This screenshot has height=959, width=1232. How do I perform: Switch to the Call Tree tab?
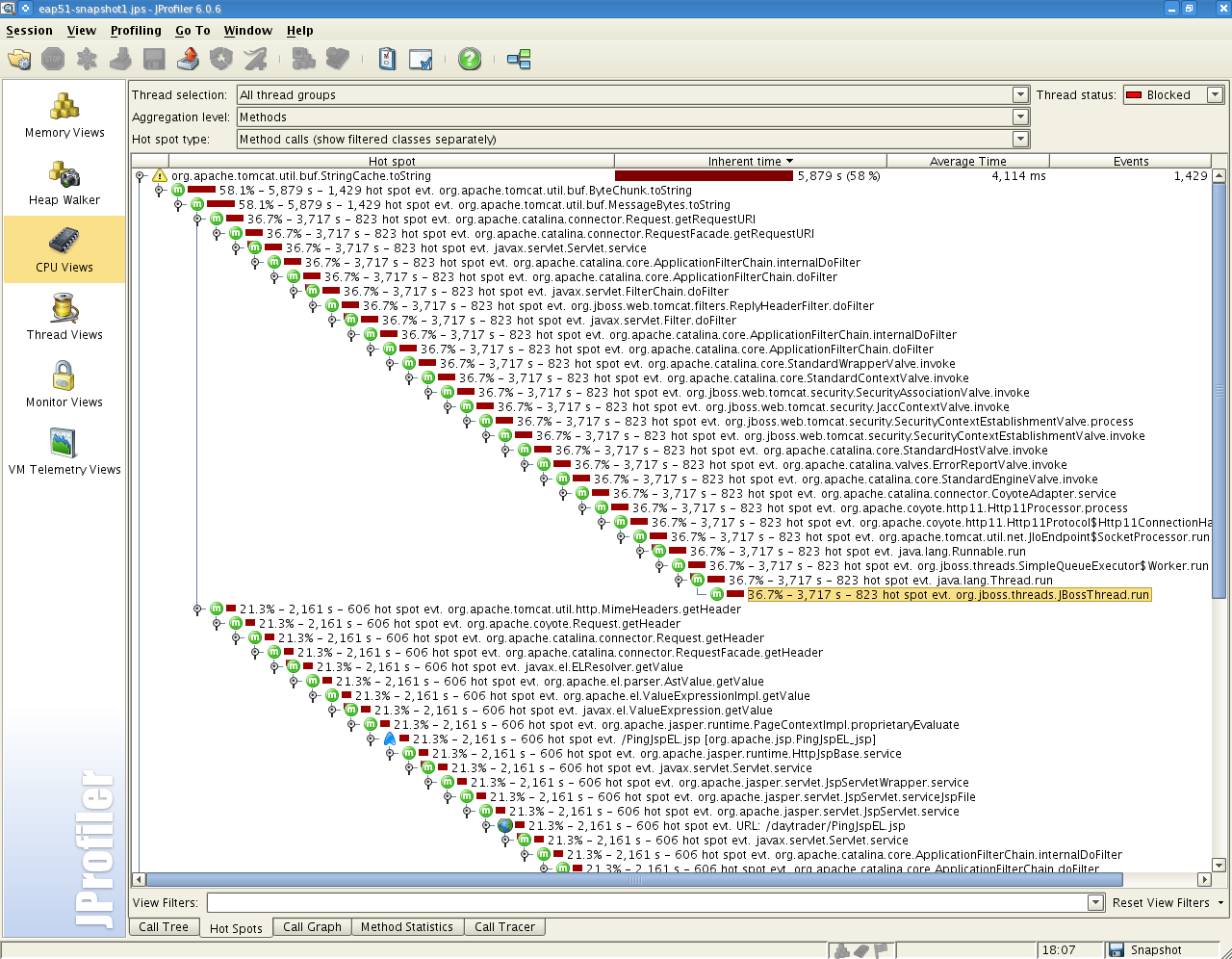click(x=164, y=927)
